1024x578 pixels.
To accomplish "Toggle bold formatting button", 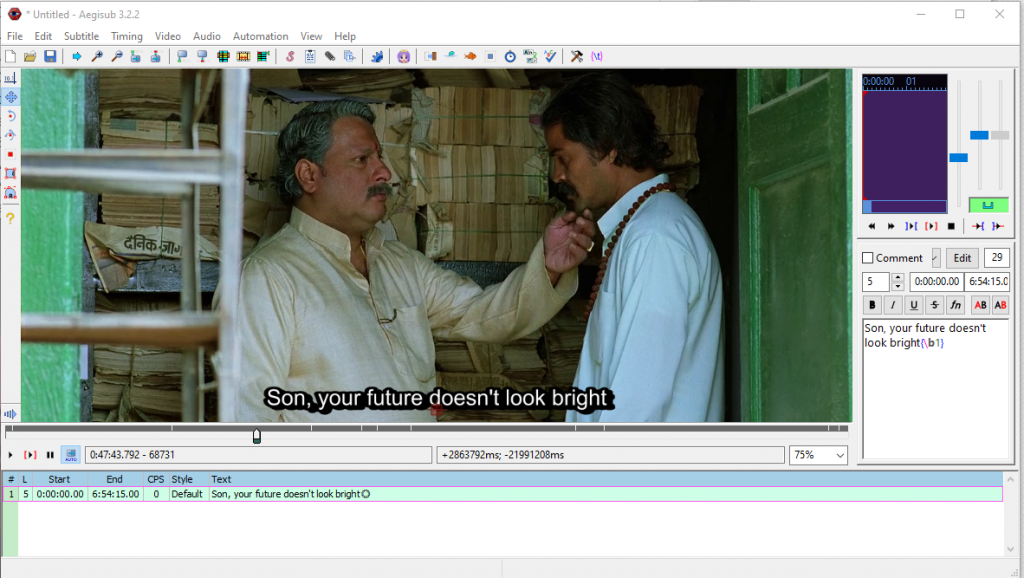I will (872, 305).
